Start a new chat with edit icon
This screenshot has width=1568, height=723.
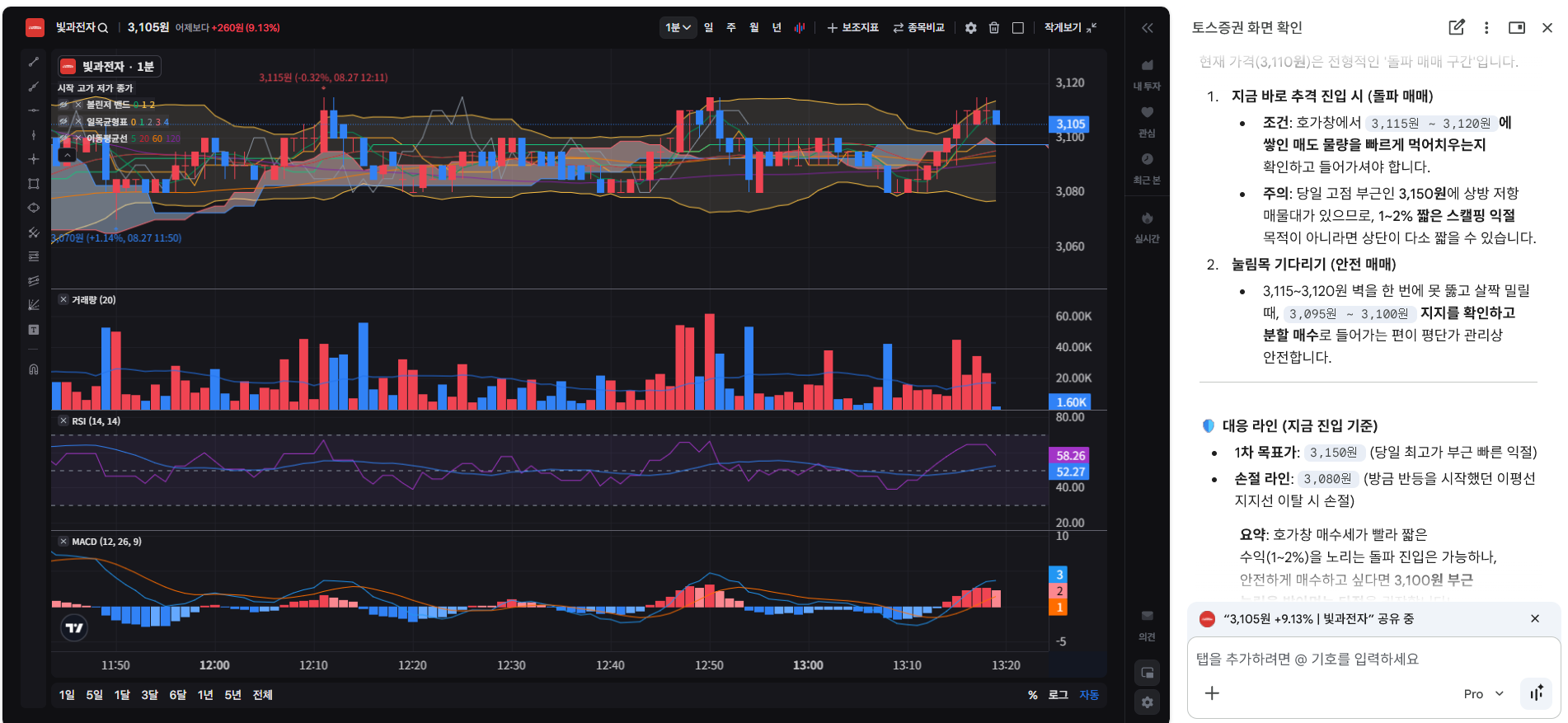click(x=1457, y=27)
